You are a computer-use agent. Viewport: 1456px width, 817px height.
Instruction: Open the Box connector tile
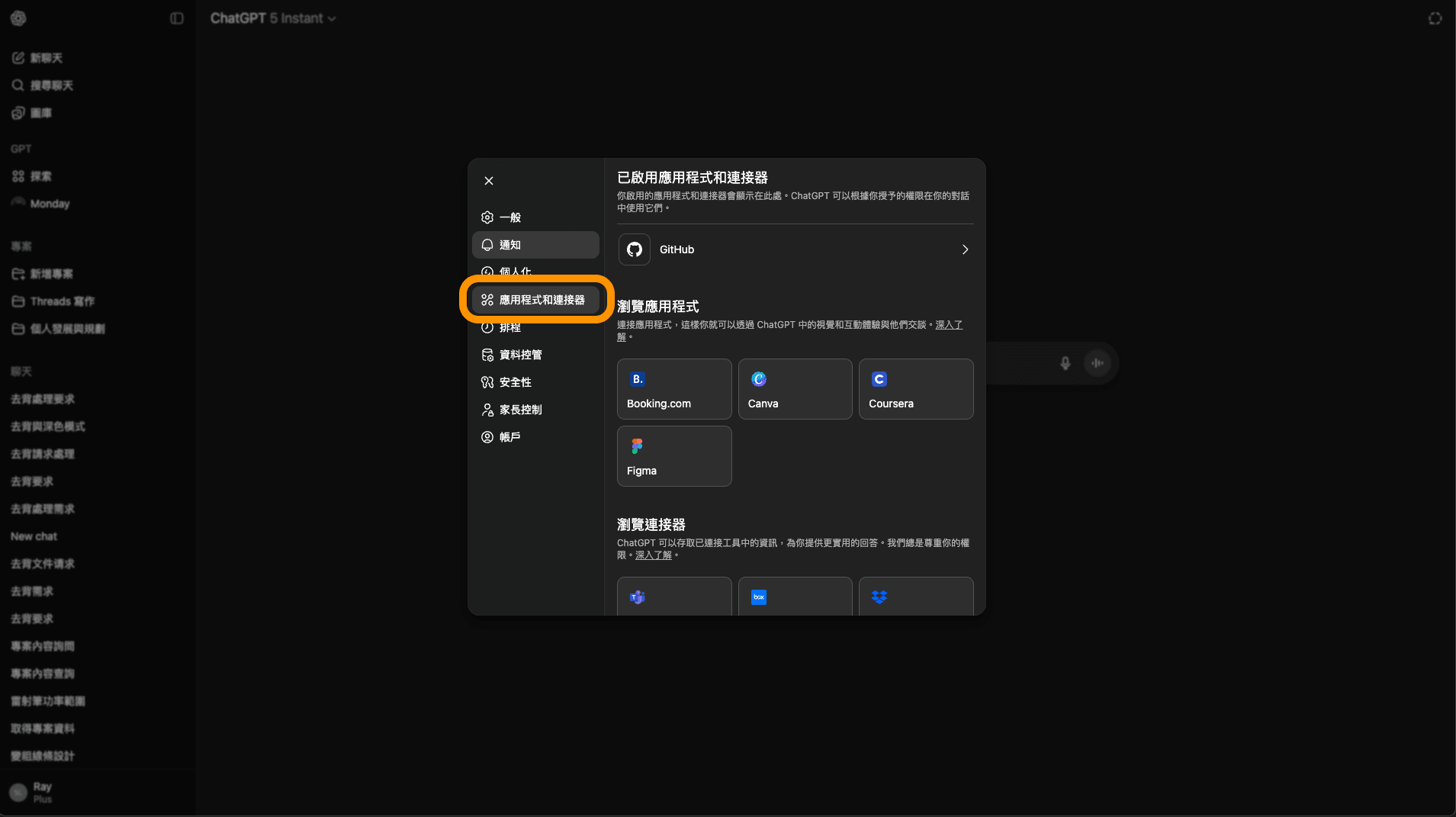tap(794, 597)
